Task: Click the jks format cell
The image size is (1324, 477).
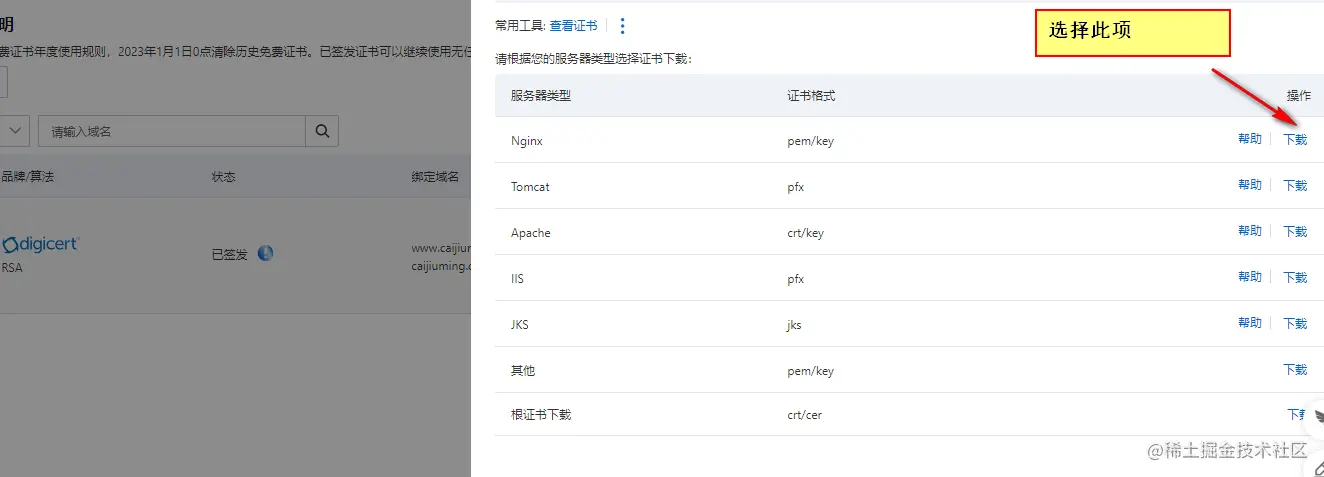Action: click(794, 325)
